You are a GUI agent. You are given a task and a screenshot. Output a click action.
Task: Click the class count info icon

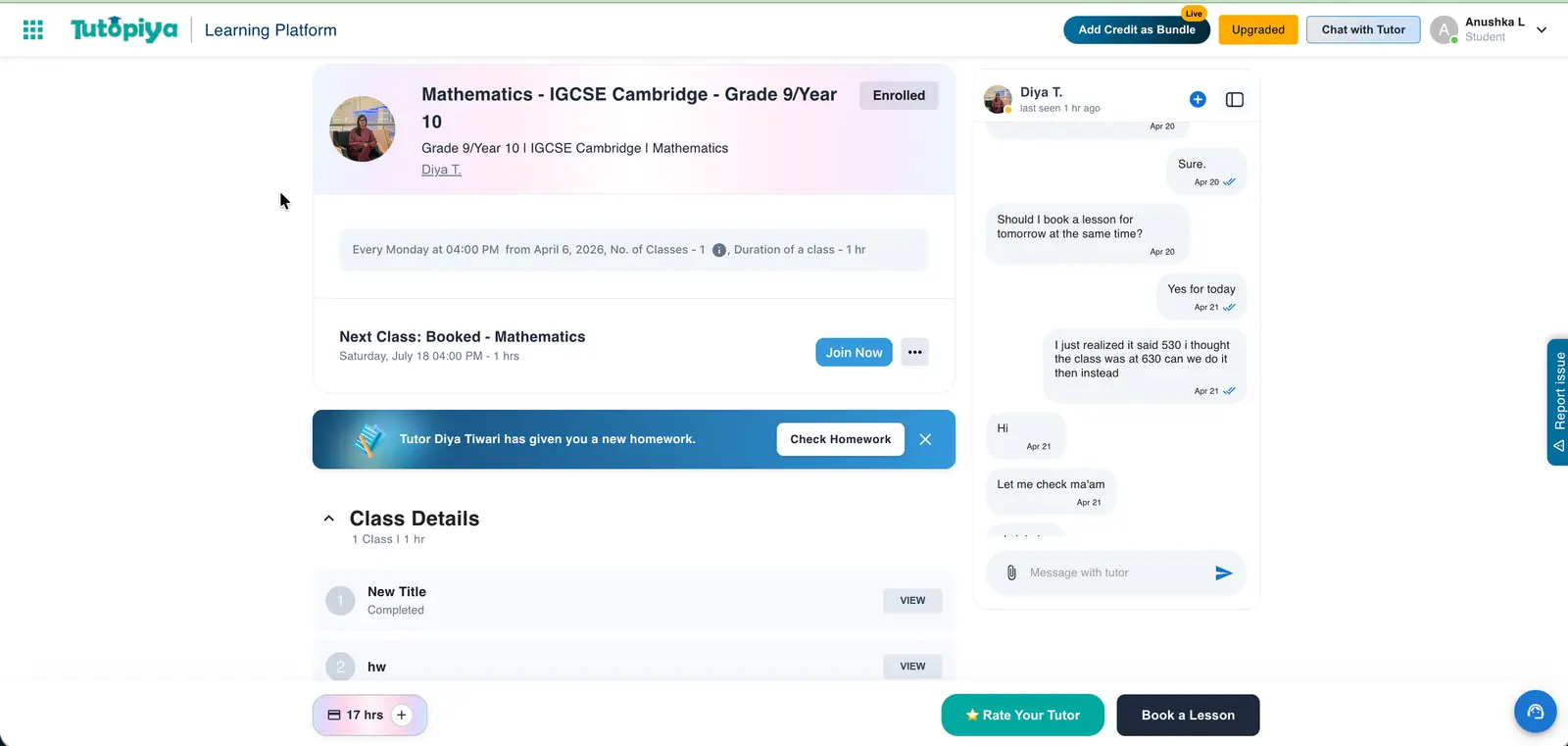coord(719,250)
